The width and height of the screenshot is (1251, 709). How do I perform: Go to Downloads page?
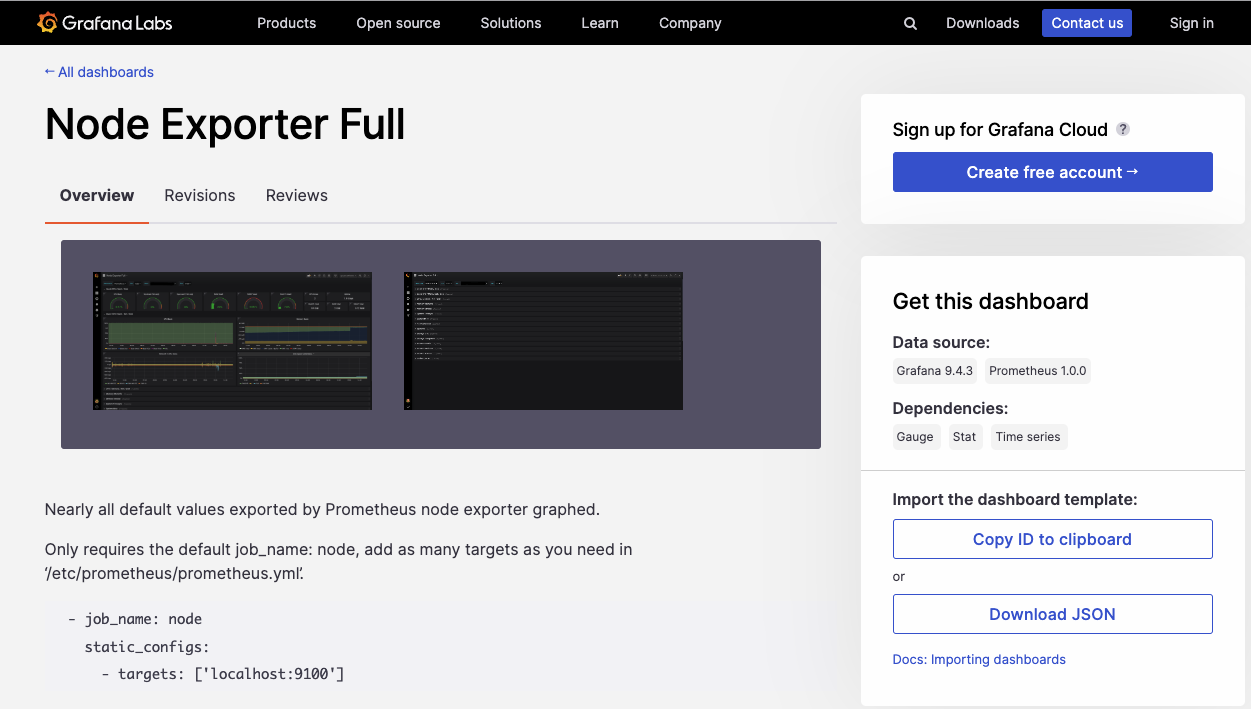tap(983, 23)
